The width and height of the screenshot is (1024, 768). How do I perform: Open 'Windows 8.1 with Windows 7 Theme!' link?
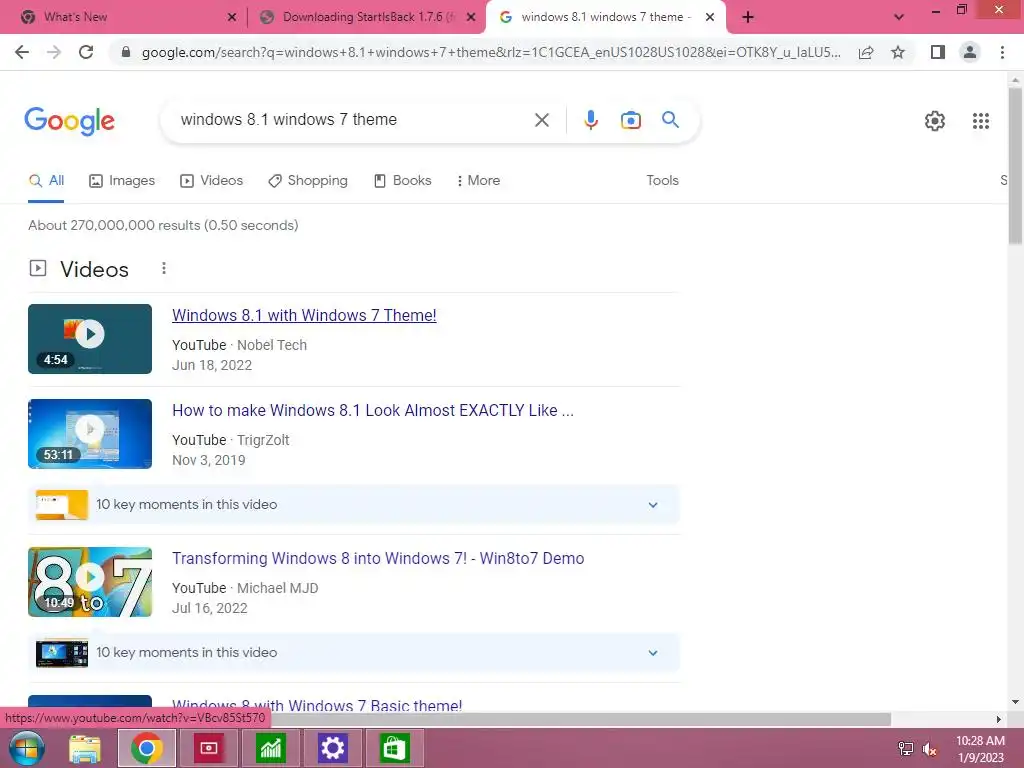pos(304,315)
